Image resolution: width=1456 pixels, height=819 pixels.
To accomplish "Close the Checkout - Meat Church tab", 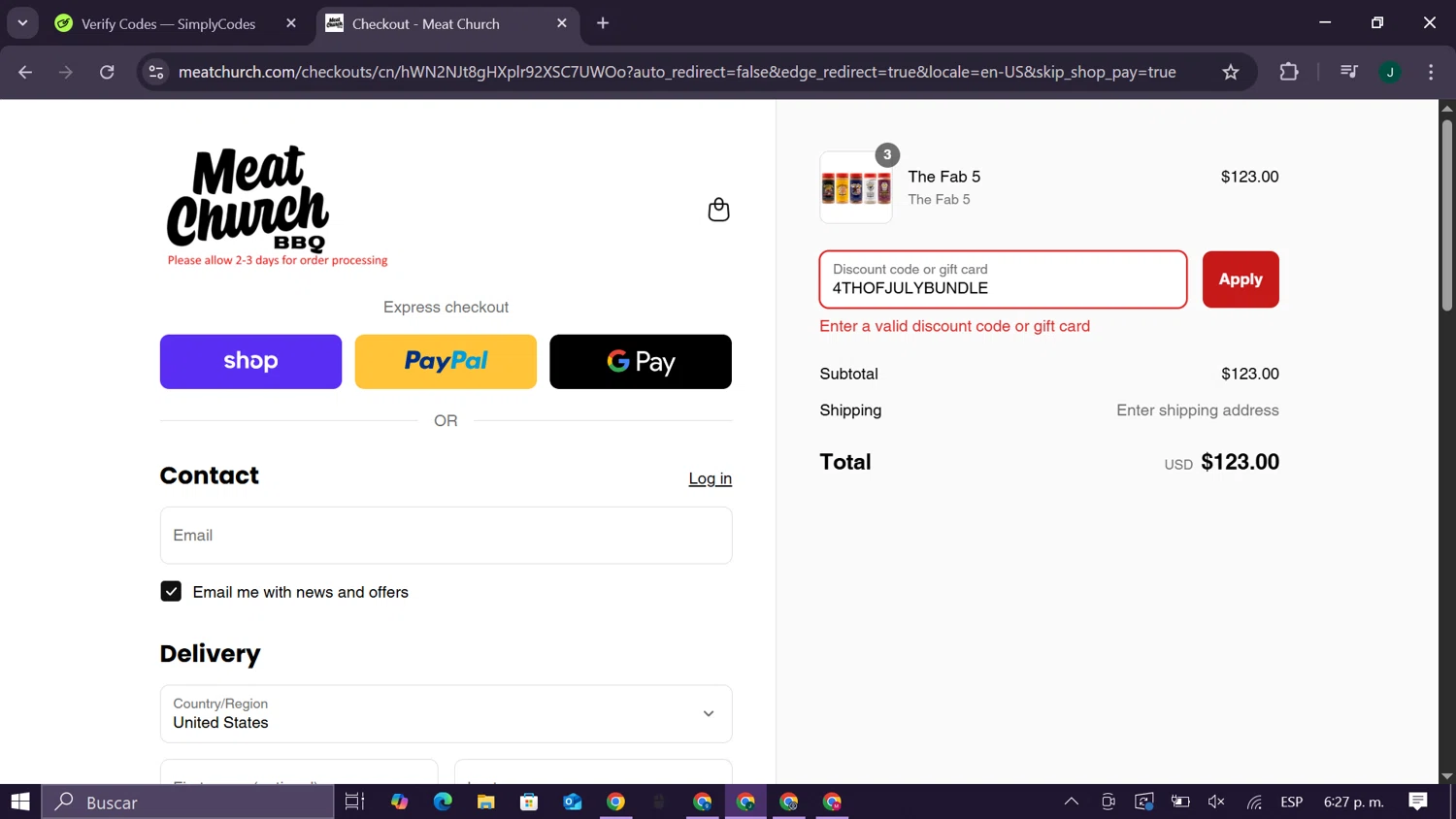I will pos(562,23).
